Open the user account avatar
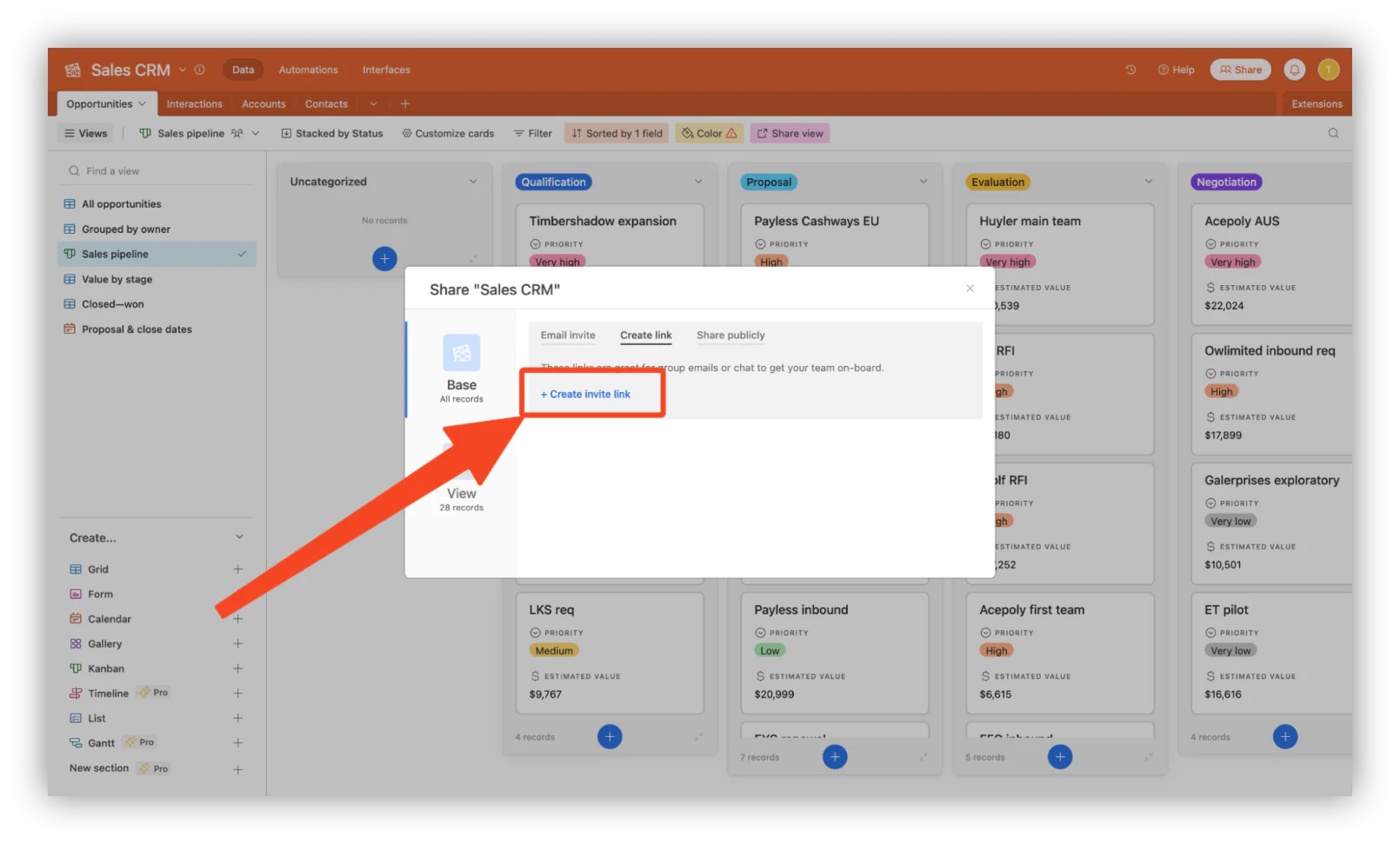The image size is (1400, 844). (x=1328, y=70)
